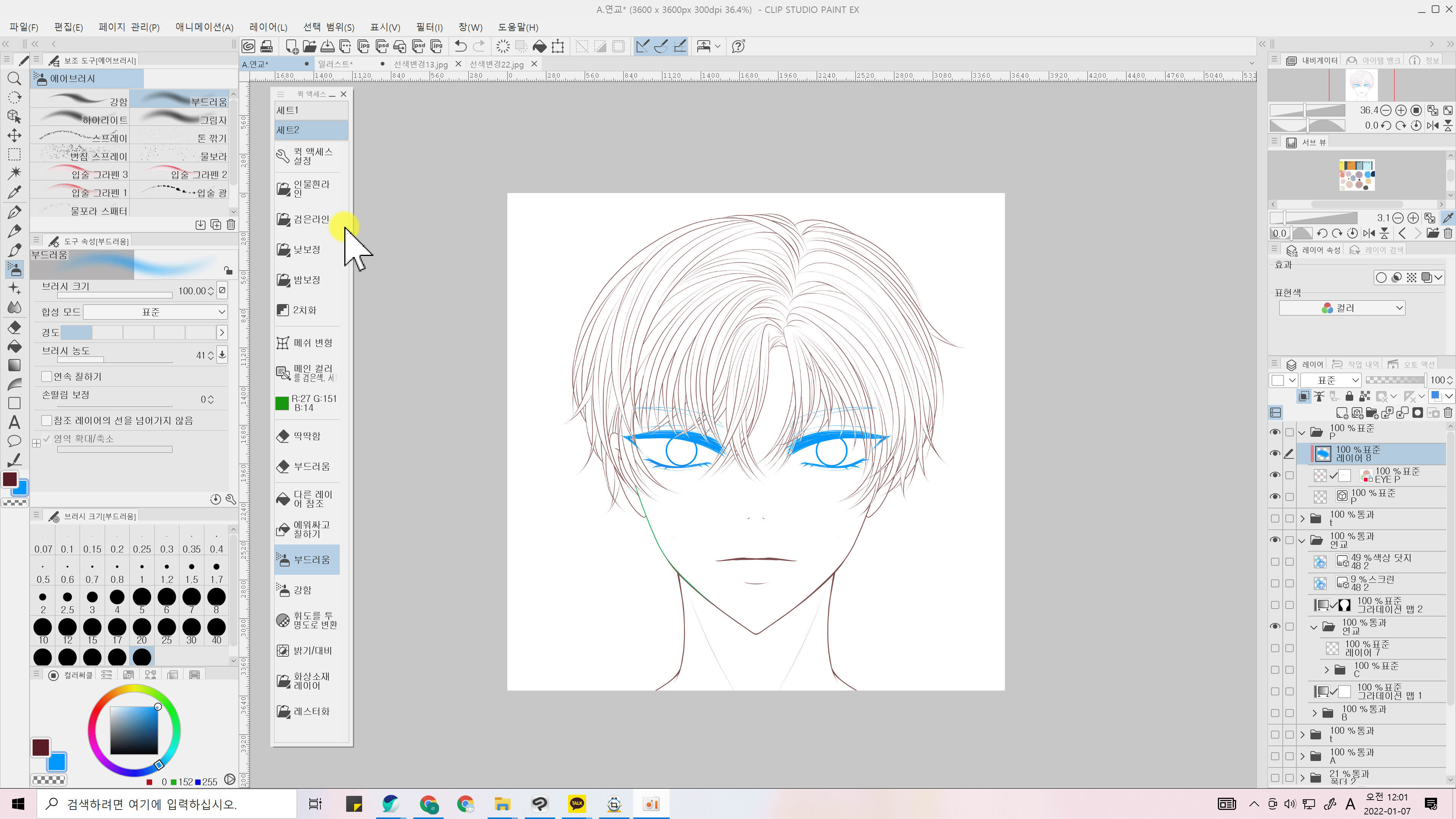Switch to the 선색변경13.jpg document tab
The width and height of the screenshot is (1456, 819).
pyautogui.click(x=420, y=64)
